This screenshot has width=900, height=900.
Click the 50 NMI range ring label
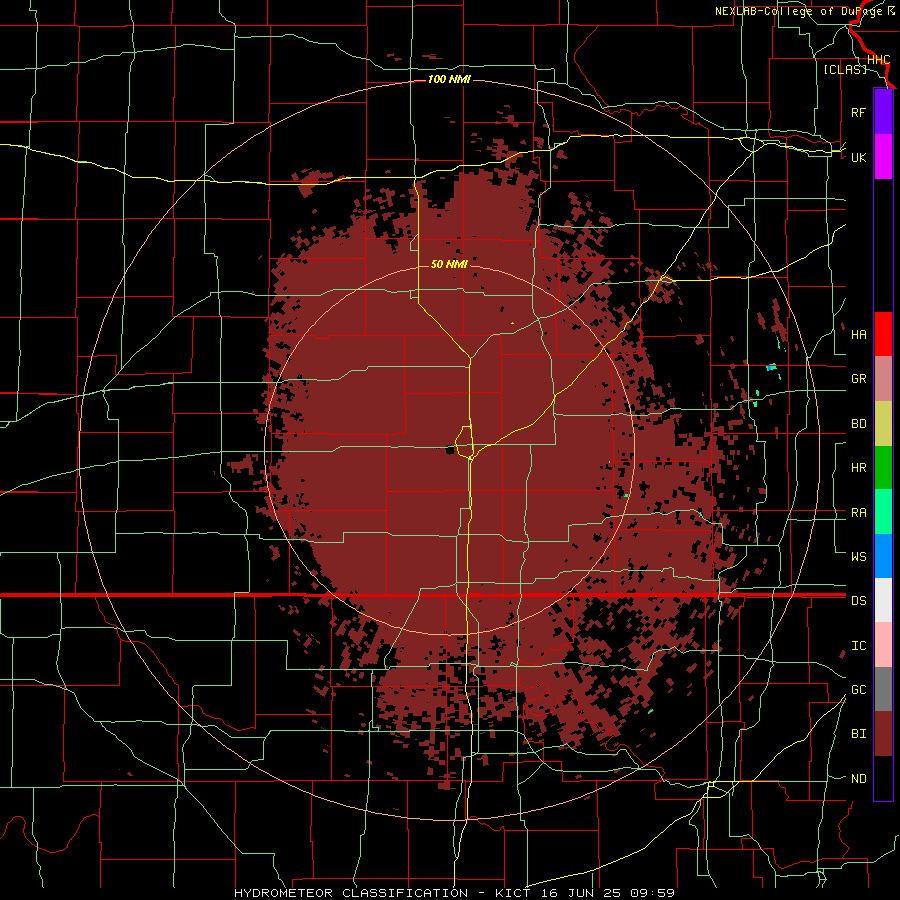click(449, 264)
